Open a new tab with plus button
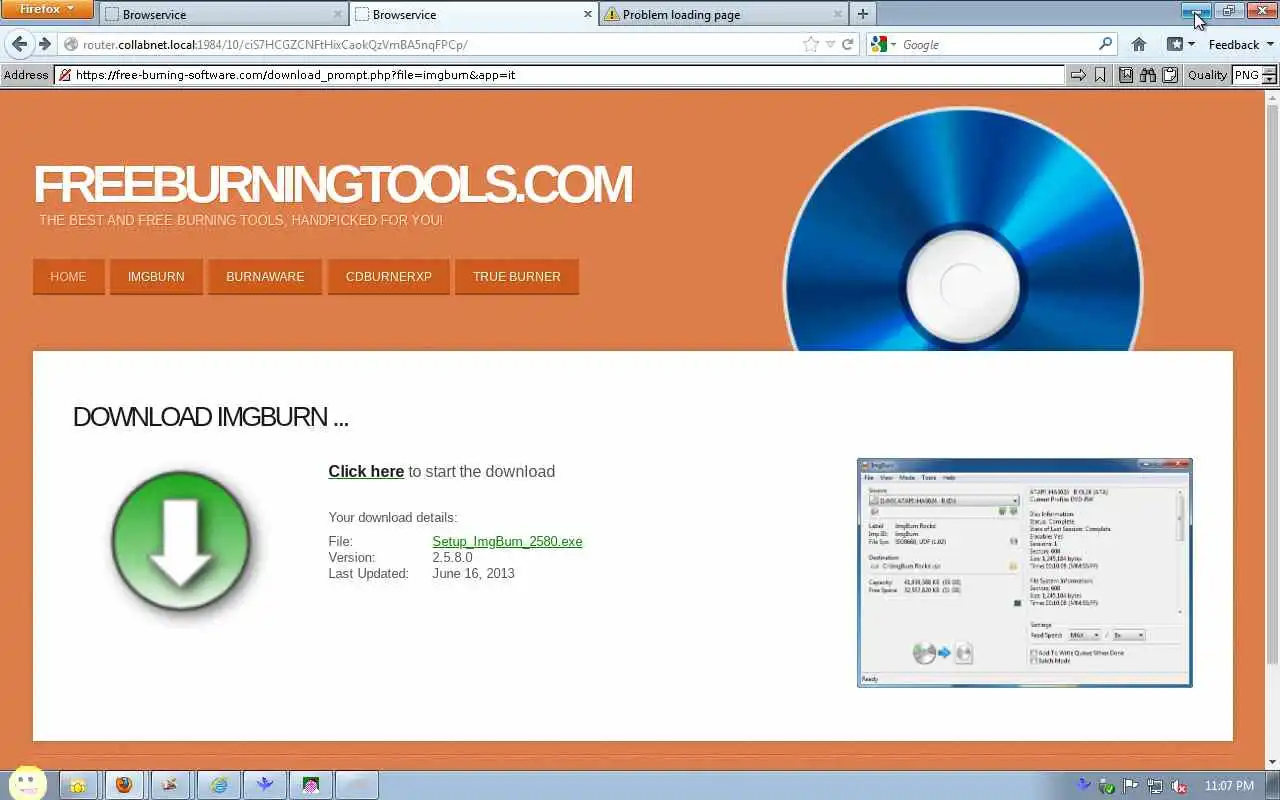This screenshot has width=1280, height=800. coord(862,14)
